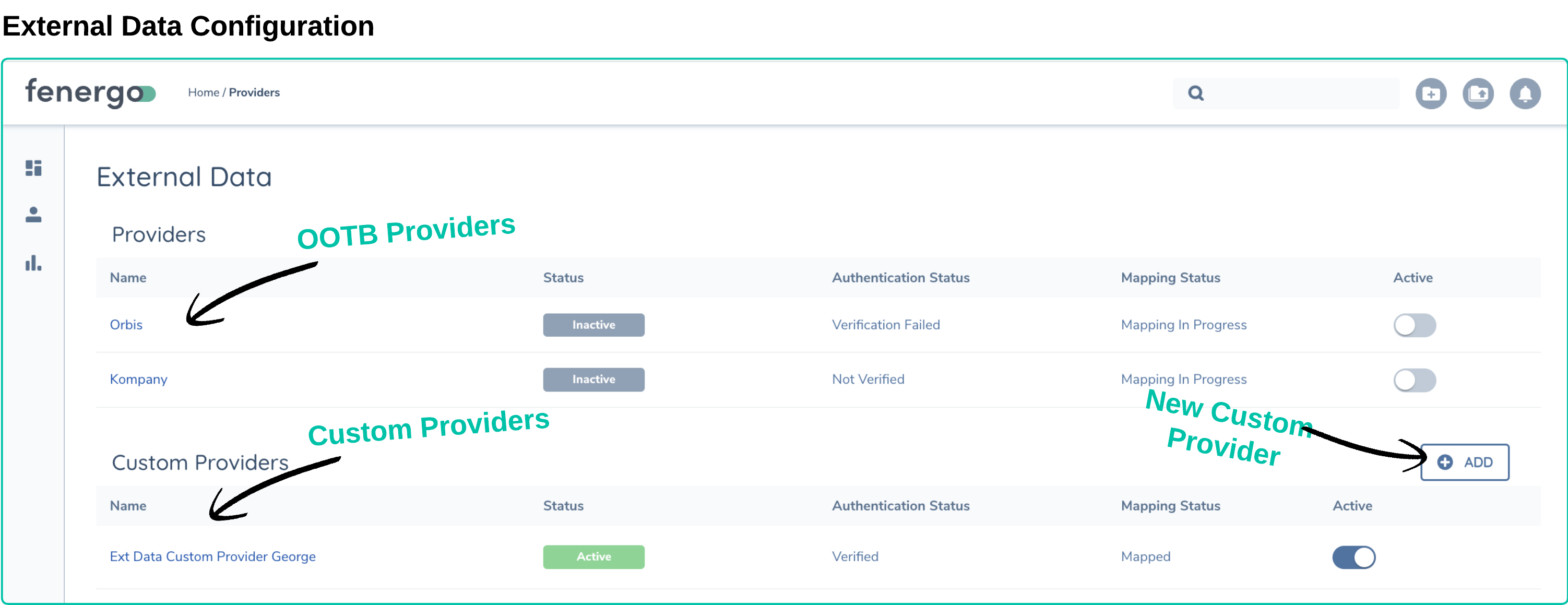Image resolution: width=1568 pixels, height=605 pixels.
Task: Click into the top search field
Action: pyautogui.click(x=1297, y=93)
